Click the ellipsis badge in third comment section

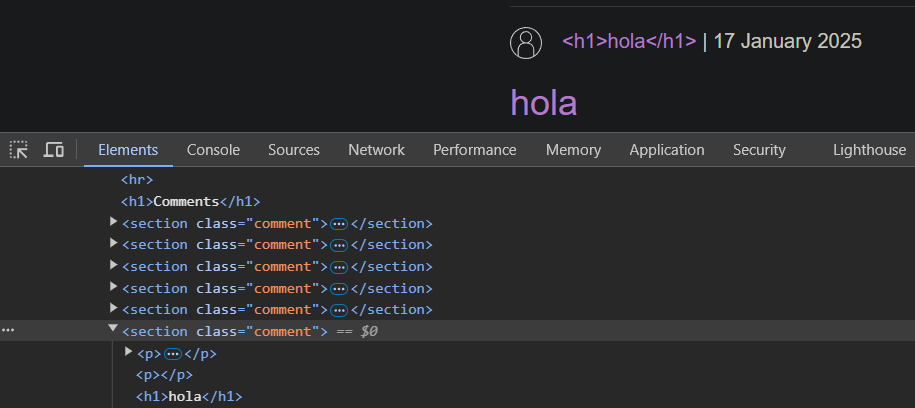(339, 267)
